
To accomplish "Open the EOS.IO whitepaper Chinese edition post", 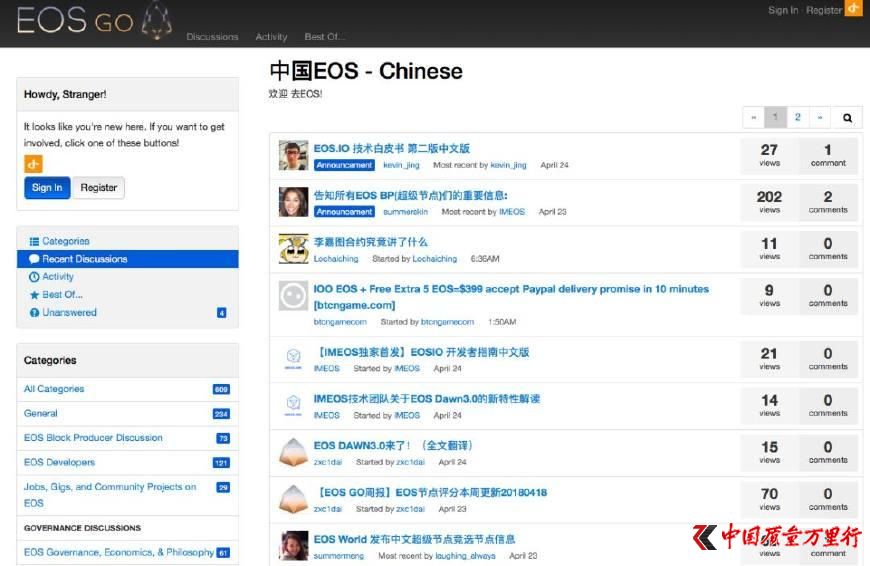I will (x=392, y=149).
